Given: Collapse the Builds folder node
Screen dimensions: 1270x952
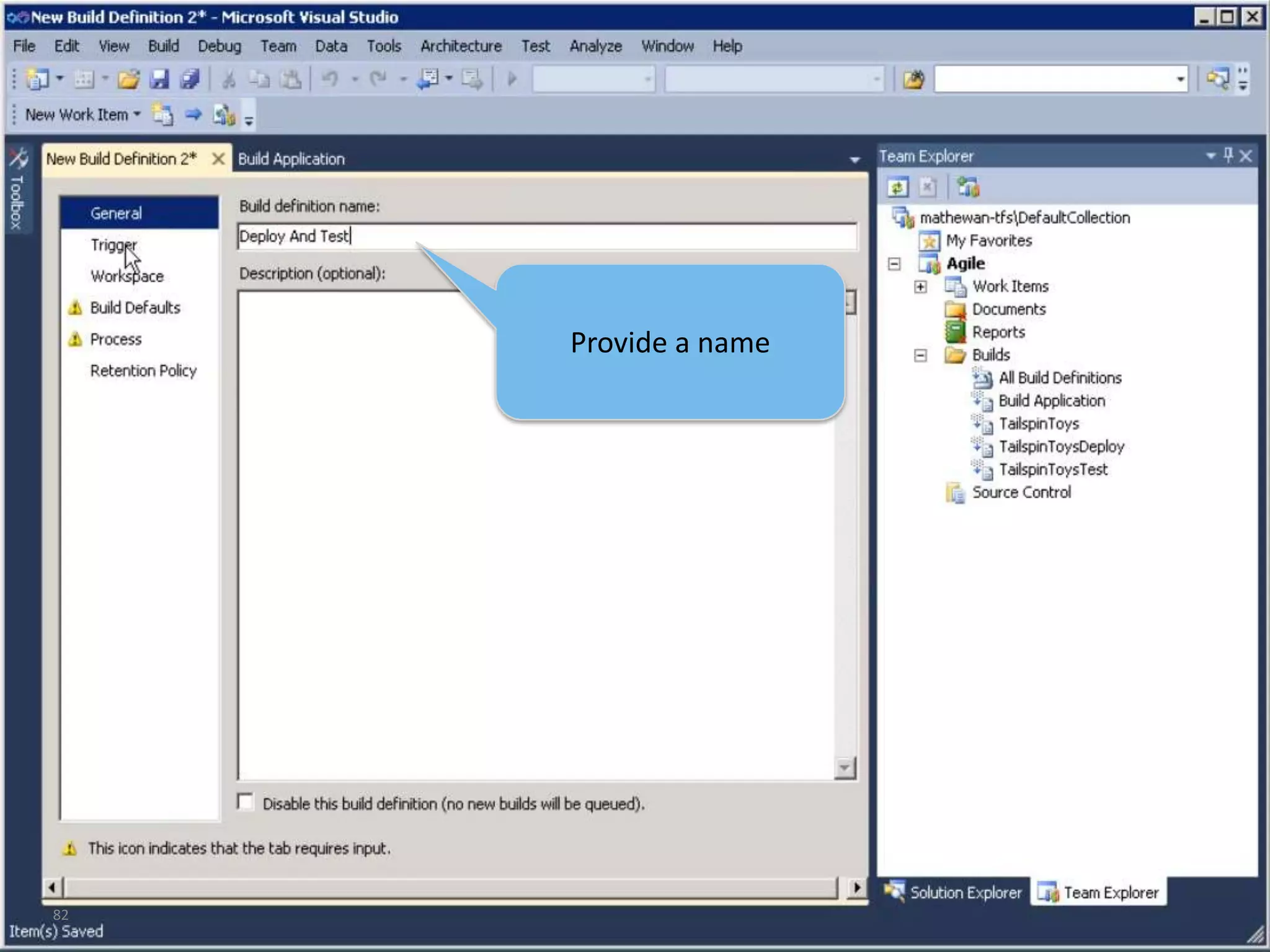Looking at the screenshot, I should [920, 355].
